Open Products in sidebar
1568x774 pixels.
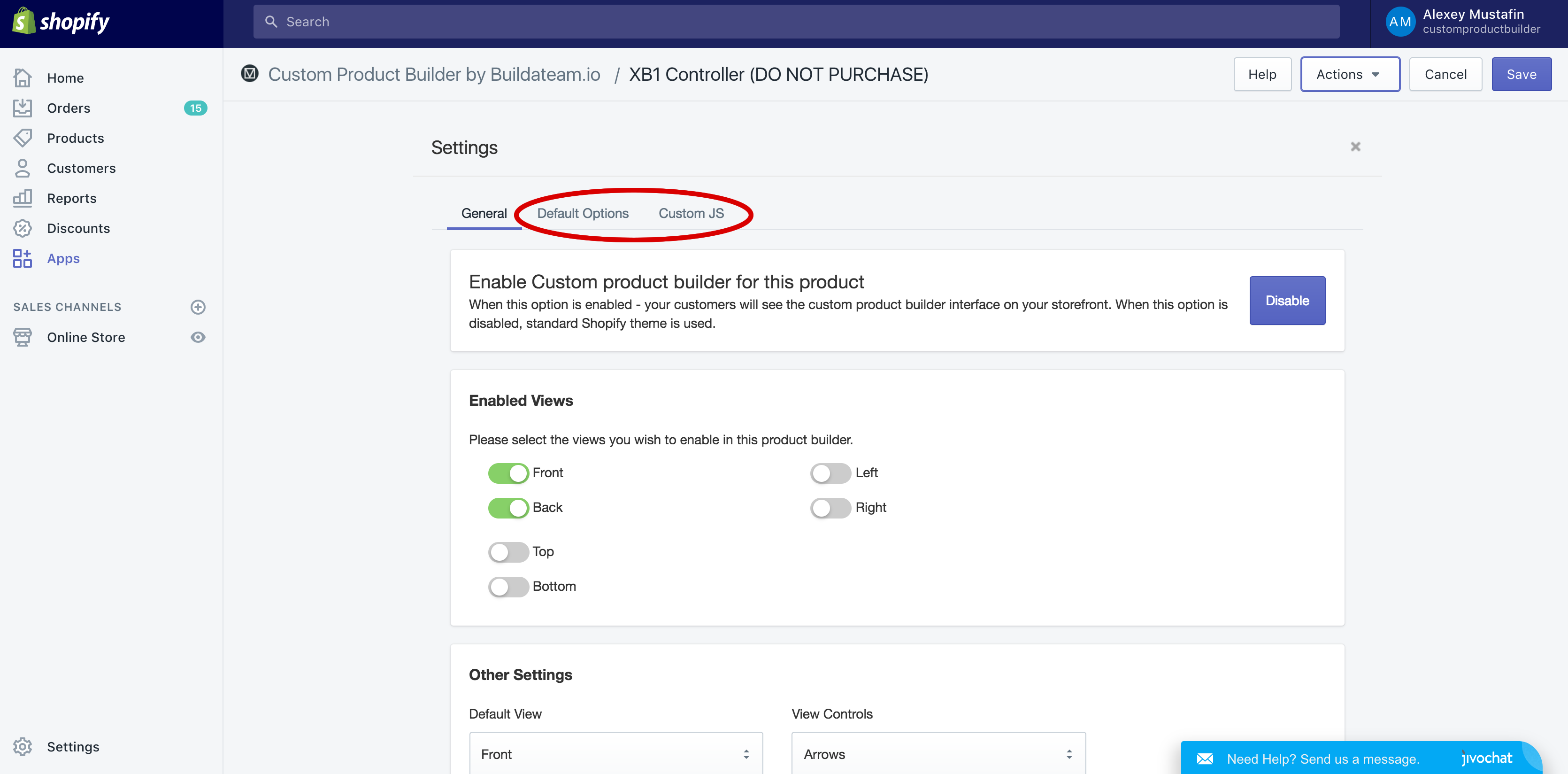[x=76, y=138]
